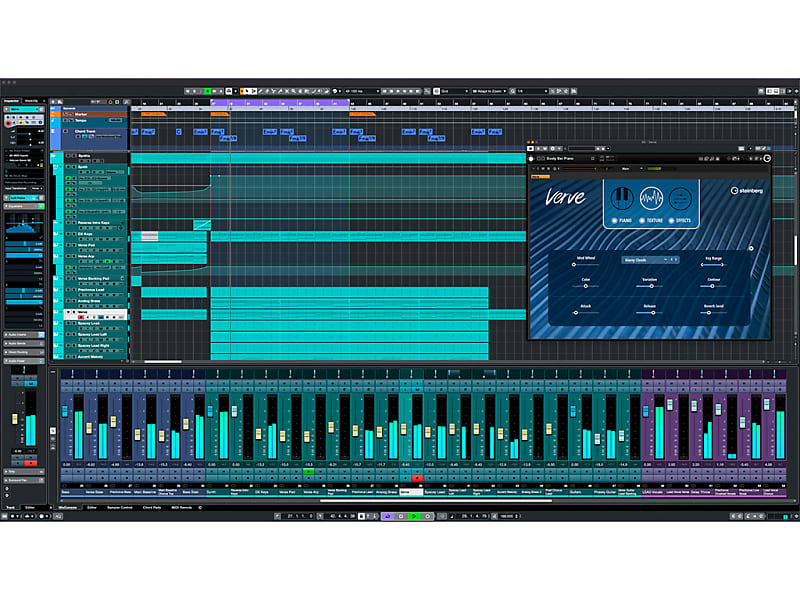The width and height of the screenshot is (800, 600).
Task: Toggle the Equalizers section power in Inspector
Action: coord(41,206)
